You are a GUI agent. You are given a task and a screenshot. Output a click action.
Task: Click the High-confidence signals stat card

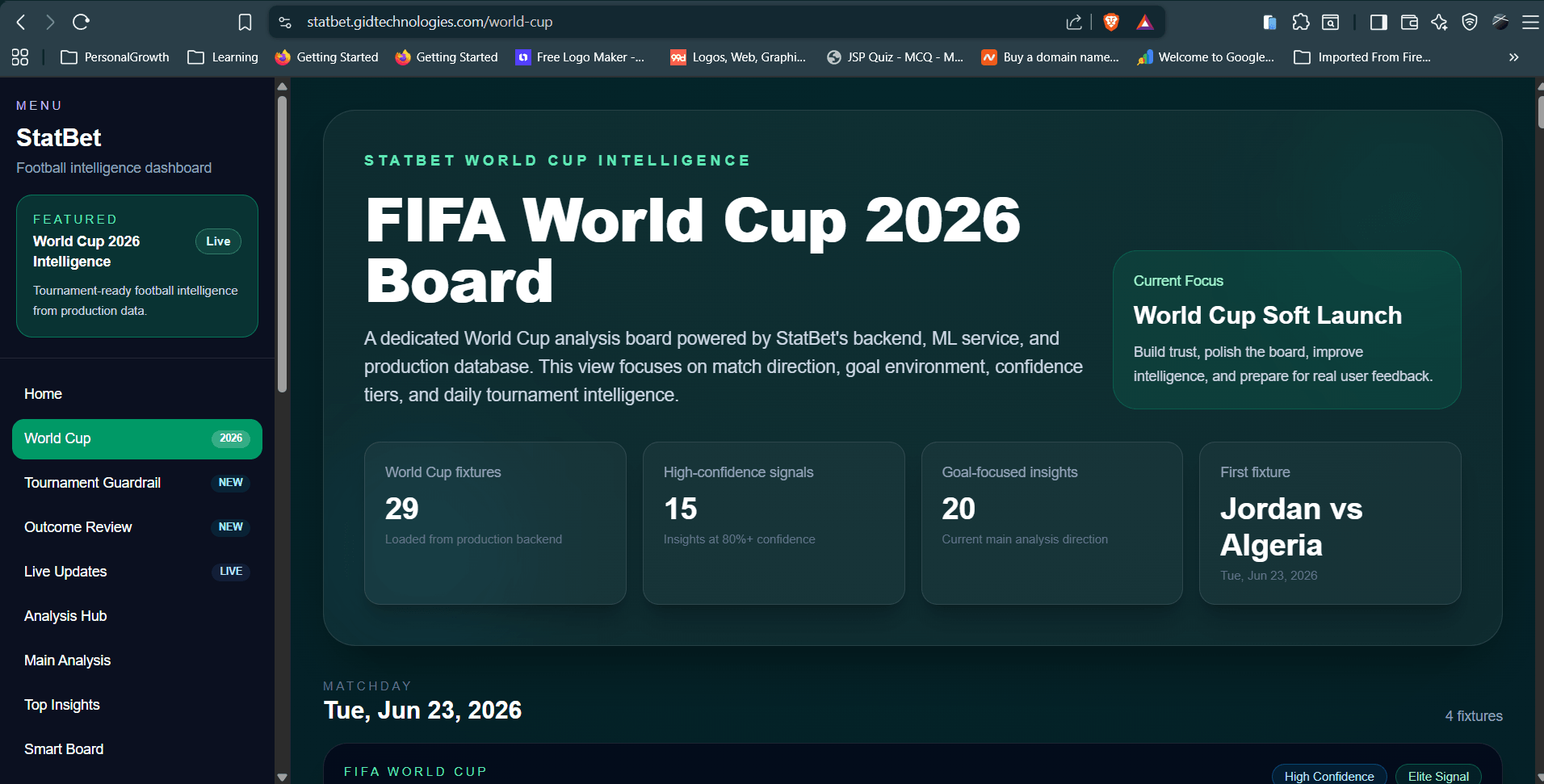774,522
